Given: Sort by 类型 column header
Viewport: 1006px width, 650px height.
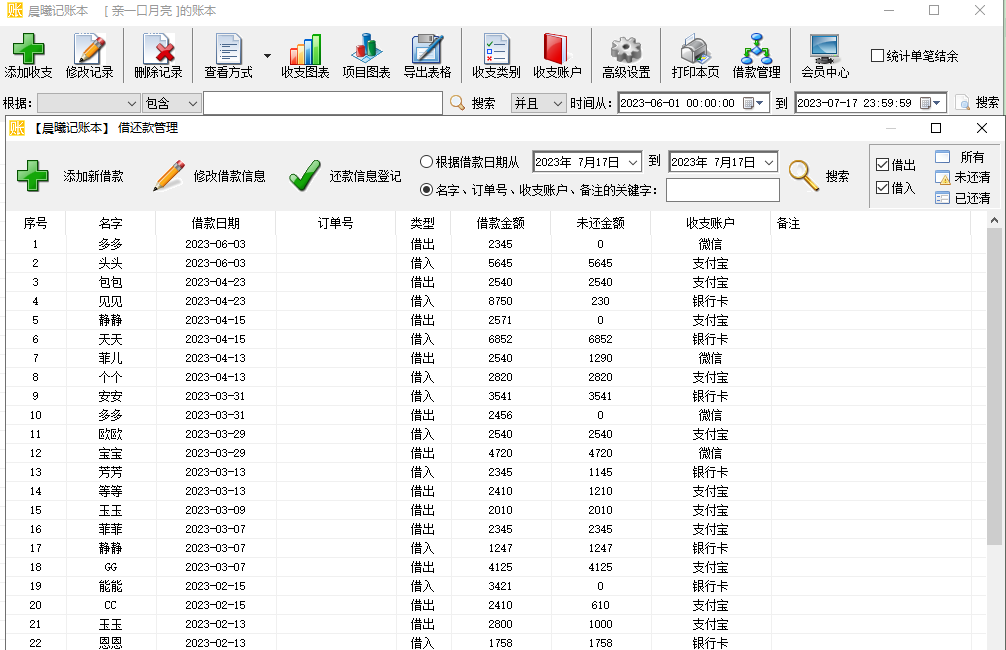Looking at the screenshot, I should (423, 223).
